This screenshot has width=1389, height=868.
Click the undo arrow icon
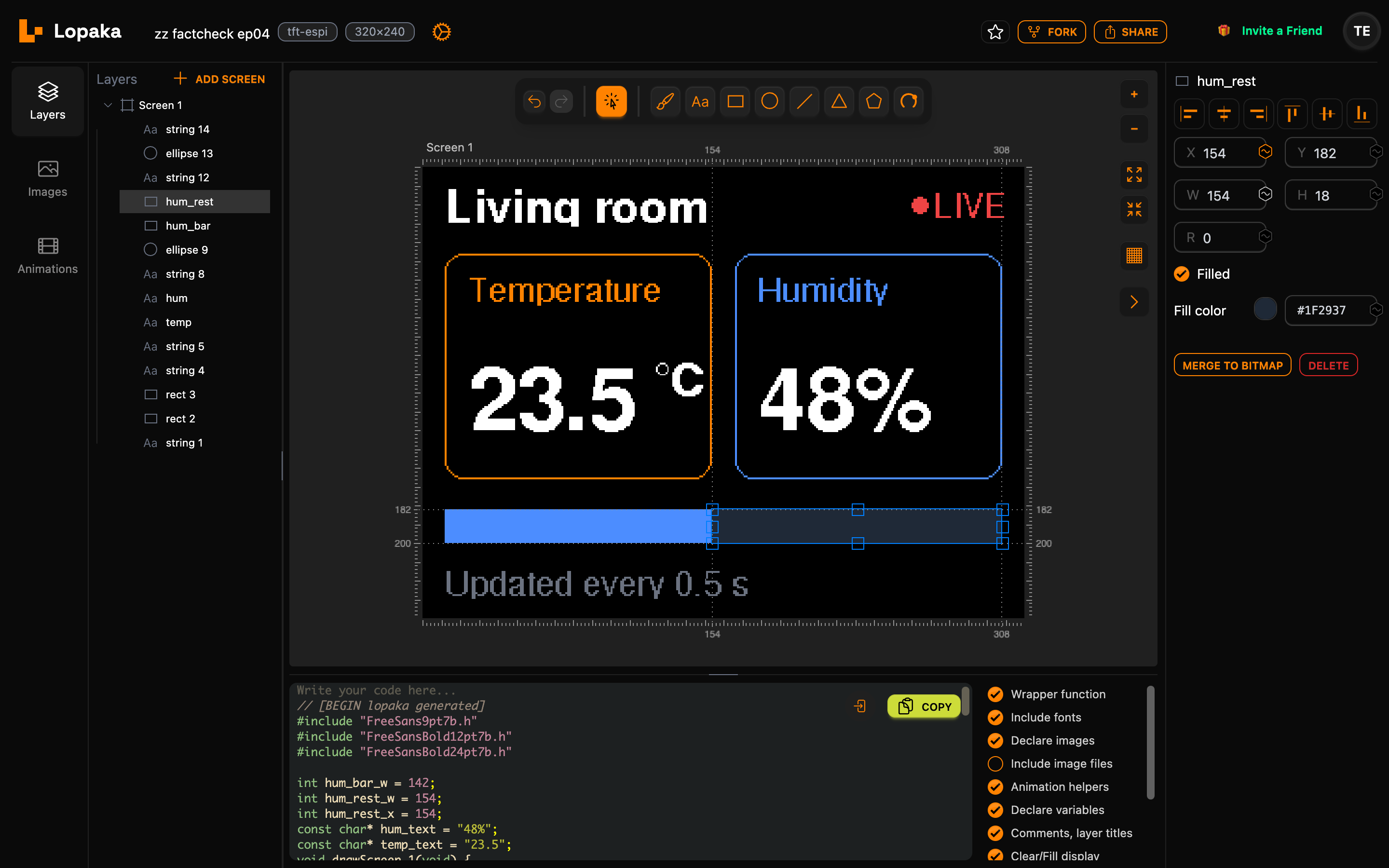534,102
